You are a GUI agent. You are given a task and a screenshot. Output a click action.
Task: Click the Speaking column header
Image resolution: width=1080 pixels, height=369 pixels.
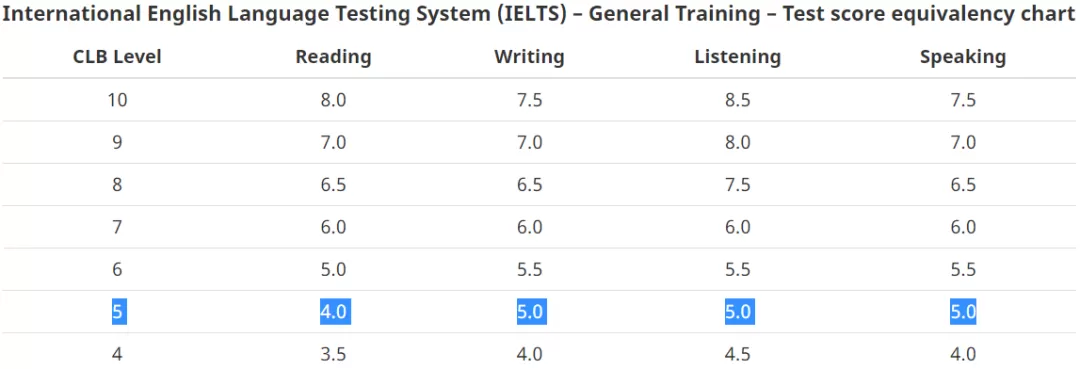coord(963,56)
